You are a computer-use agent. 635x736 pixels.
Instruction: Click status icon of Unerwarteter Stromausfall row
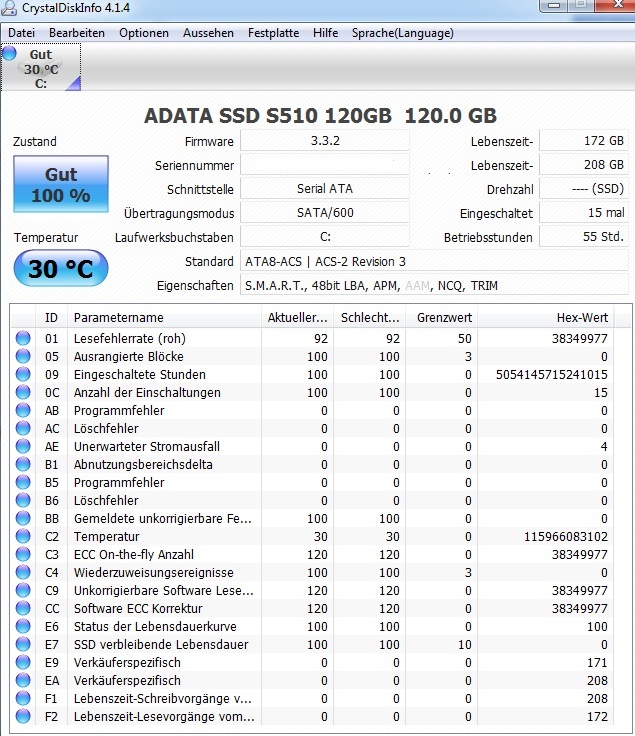[23, 446]
